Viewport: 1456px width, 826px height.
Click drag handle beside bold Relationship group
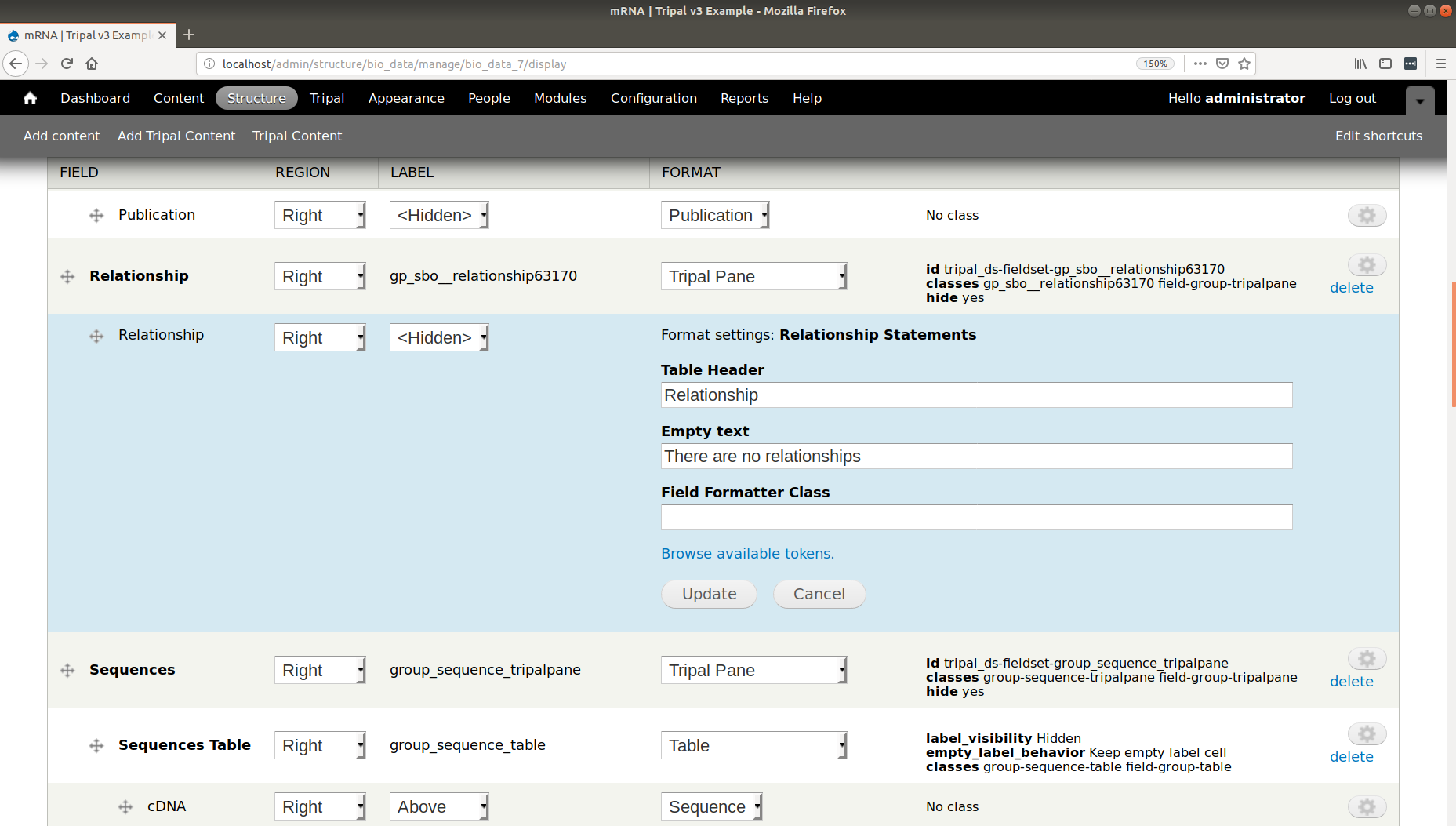(67, 277)
